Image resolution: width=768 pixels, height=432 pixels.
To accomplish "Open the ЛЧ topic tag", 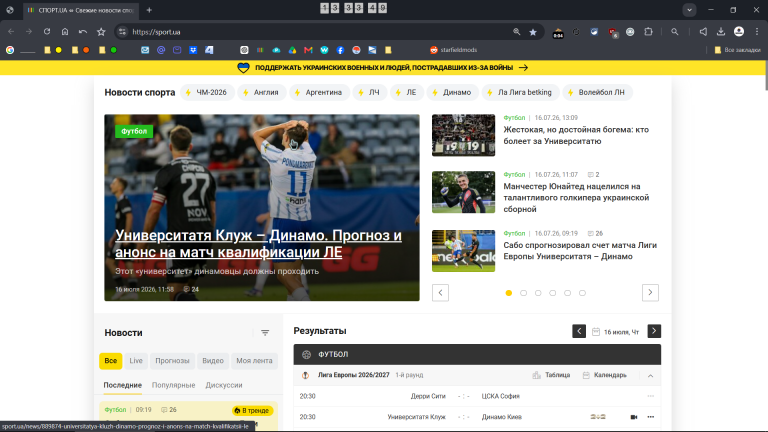I will [x=370, y=93].
